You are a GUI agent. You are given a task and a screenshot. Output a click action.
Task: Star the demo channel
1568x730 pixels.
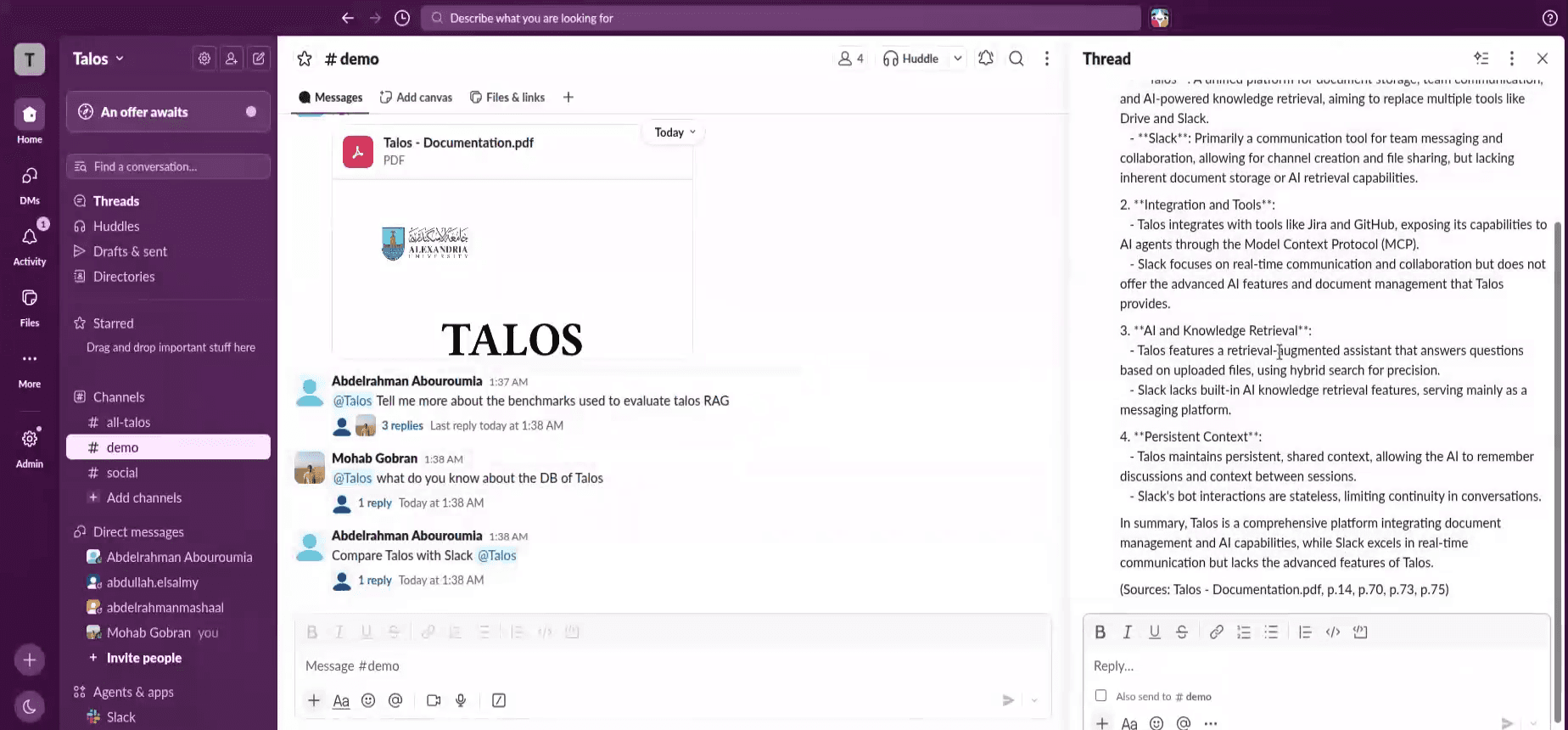[305, 59]
